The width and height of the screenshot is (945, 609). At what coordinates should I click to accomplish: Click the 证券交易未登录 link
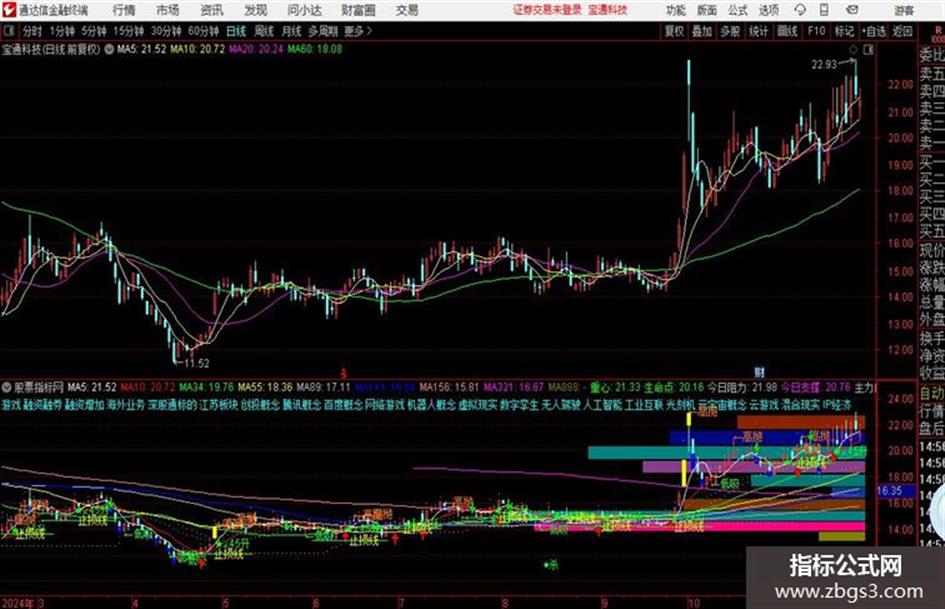point(547,10)
